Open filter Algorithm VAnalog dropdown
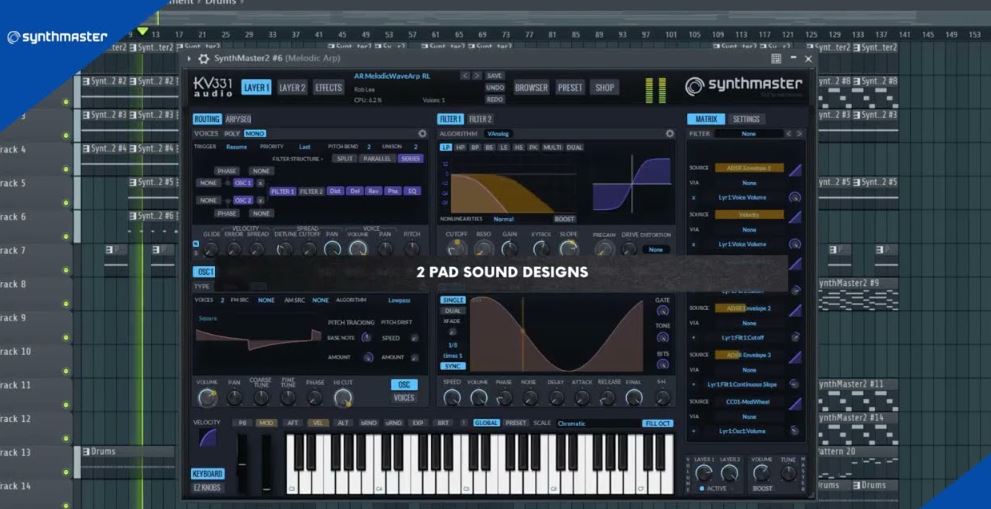 (498, 133)
